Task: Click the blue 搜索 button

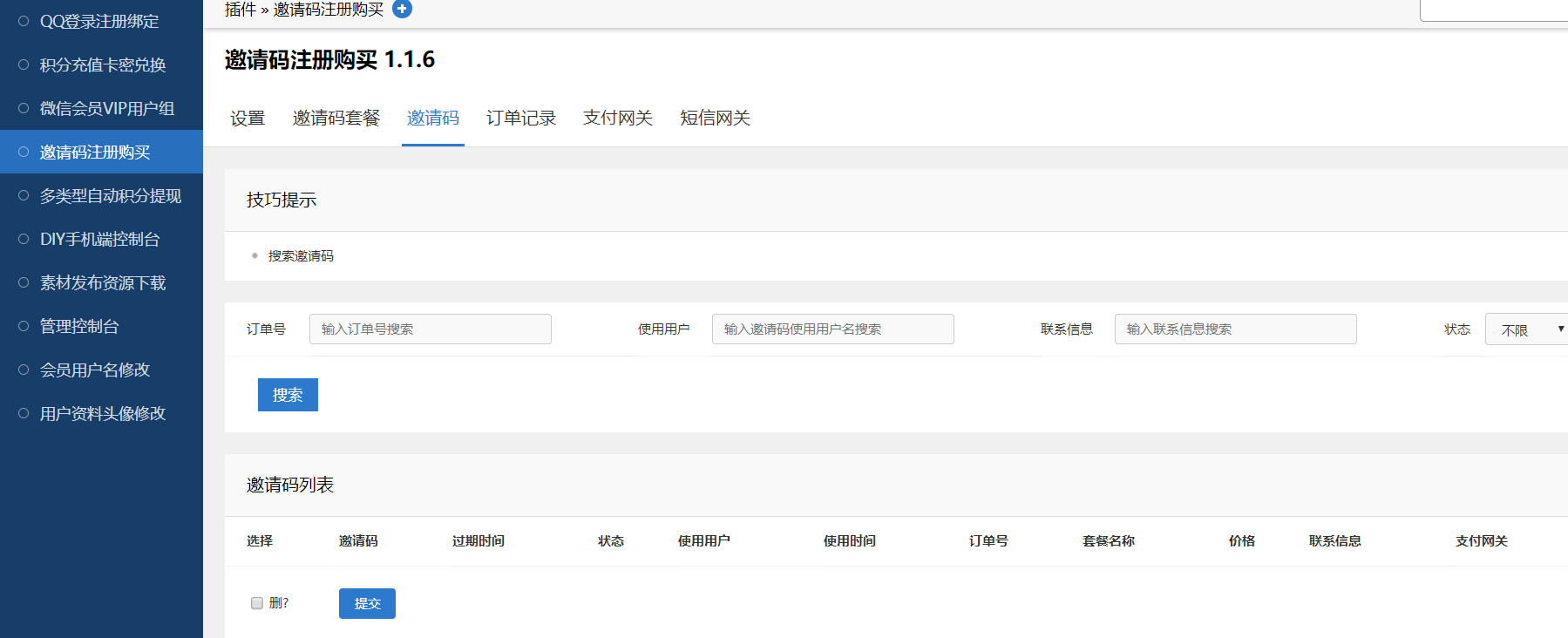Action: tap(288, 395)
